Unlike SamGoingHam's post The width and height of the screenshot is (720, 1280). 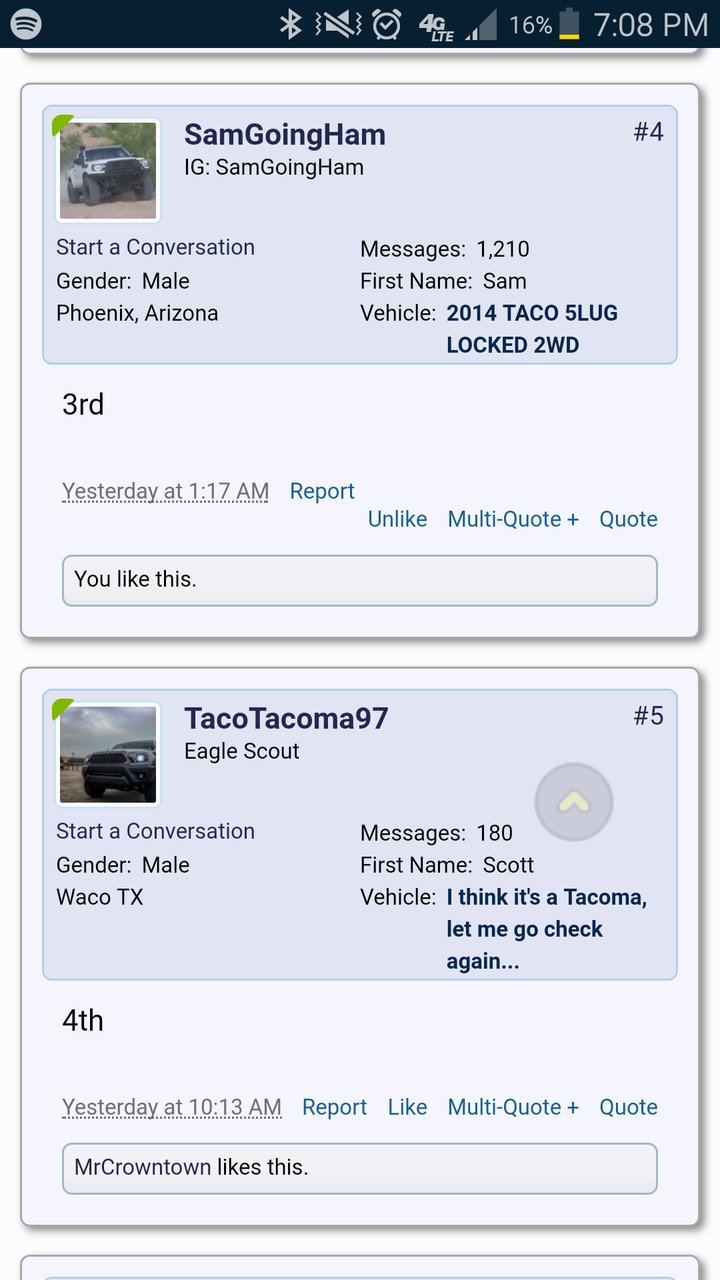pos(397,519)
